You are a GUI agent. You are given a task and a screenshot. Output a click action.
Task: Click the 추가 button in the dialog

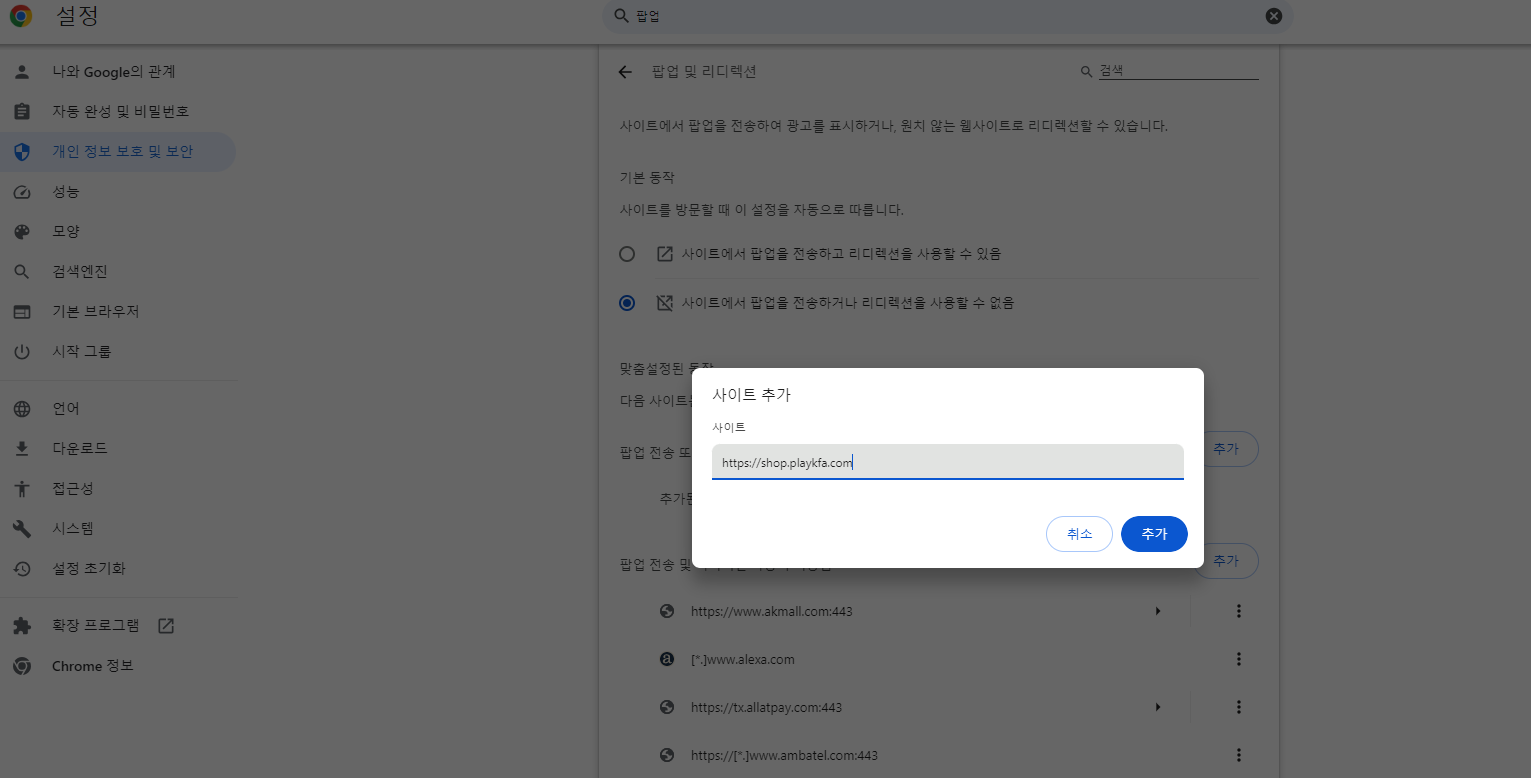coord(1154,533)
